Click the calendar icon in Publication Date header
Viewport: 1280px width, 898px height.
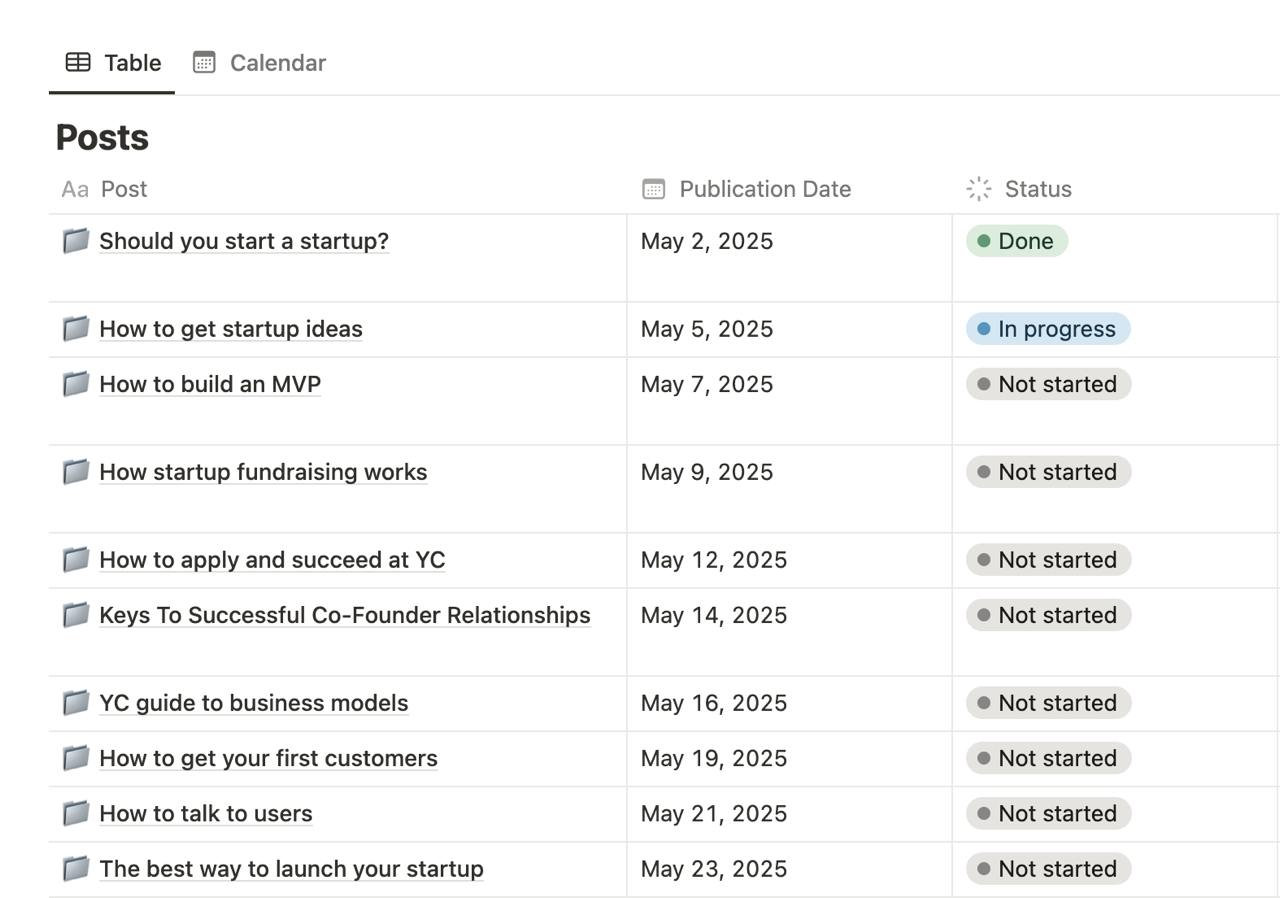pyautogui.click(x=653, y=189)
